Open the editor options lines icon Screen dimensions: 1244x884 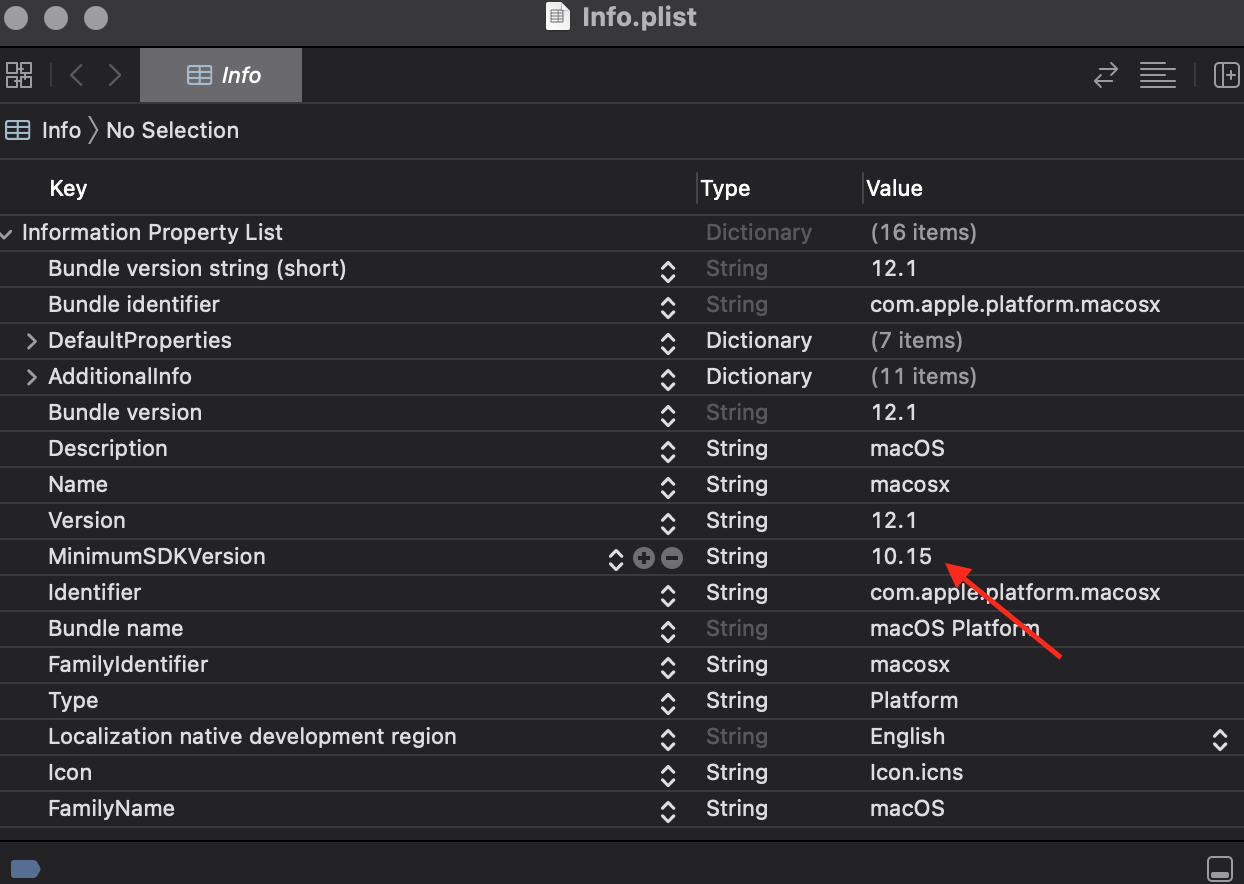pyautogui.click(x=1158, y=75)
